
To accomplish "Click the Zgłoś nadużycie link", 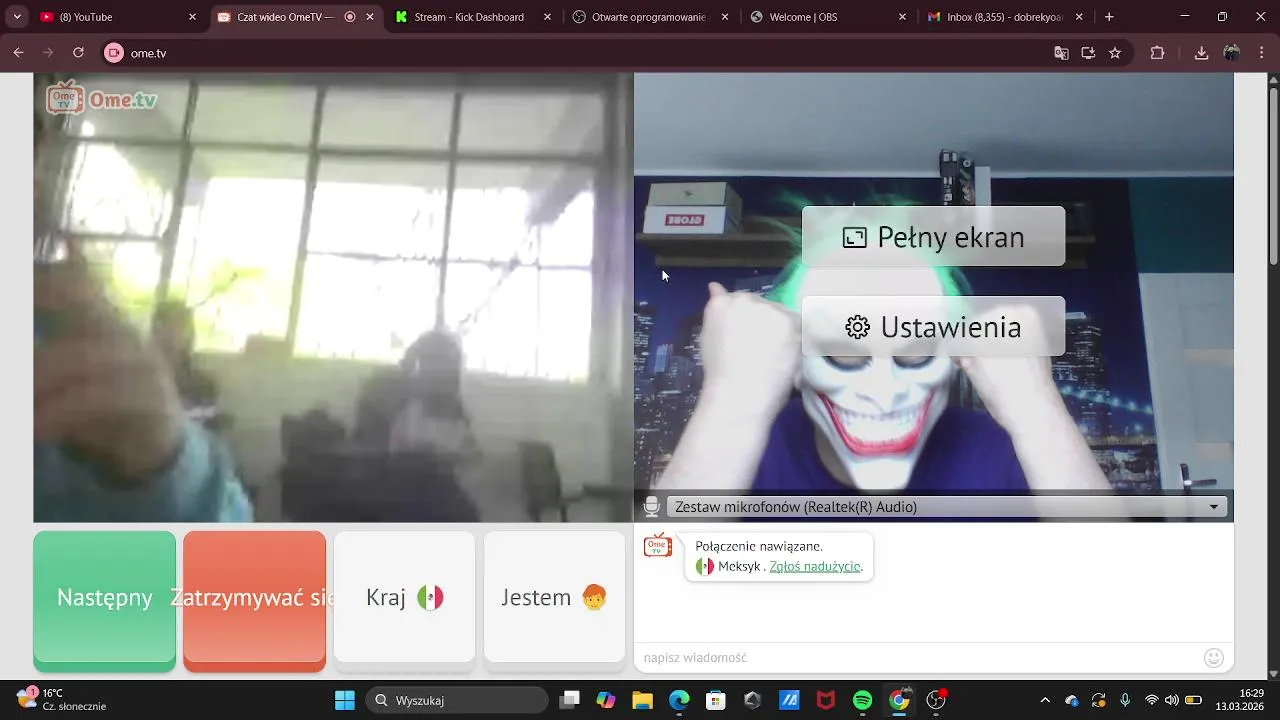I will [x=814, y=566].
